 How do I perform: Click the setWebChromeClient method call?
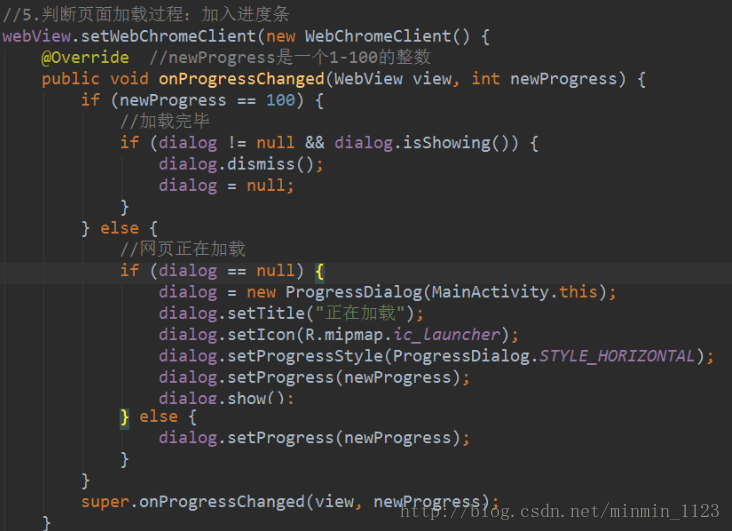coord(169,36)
